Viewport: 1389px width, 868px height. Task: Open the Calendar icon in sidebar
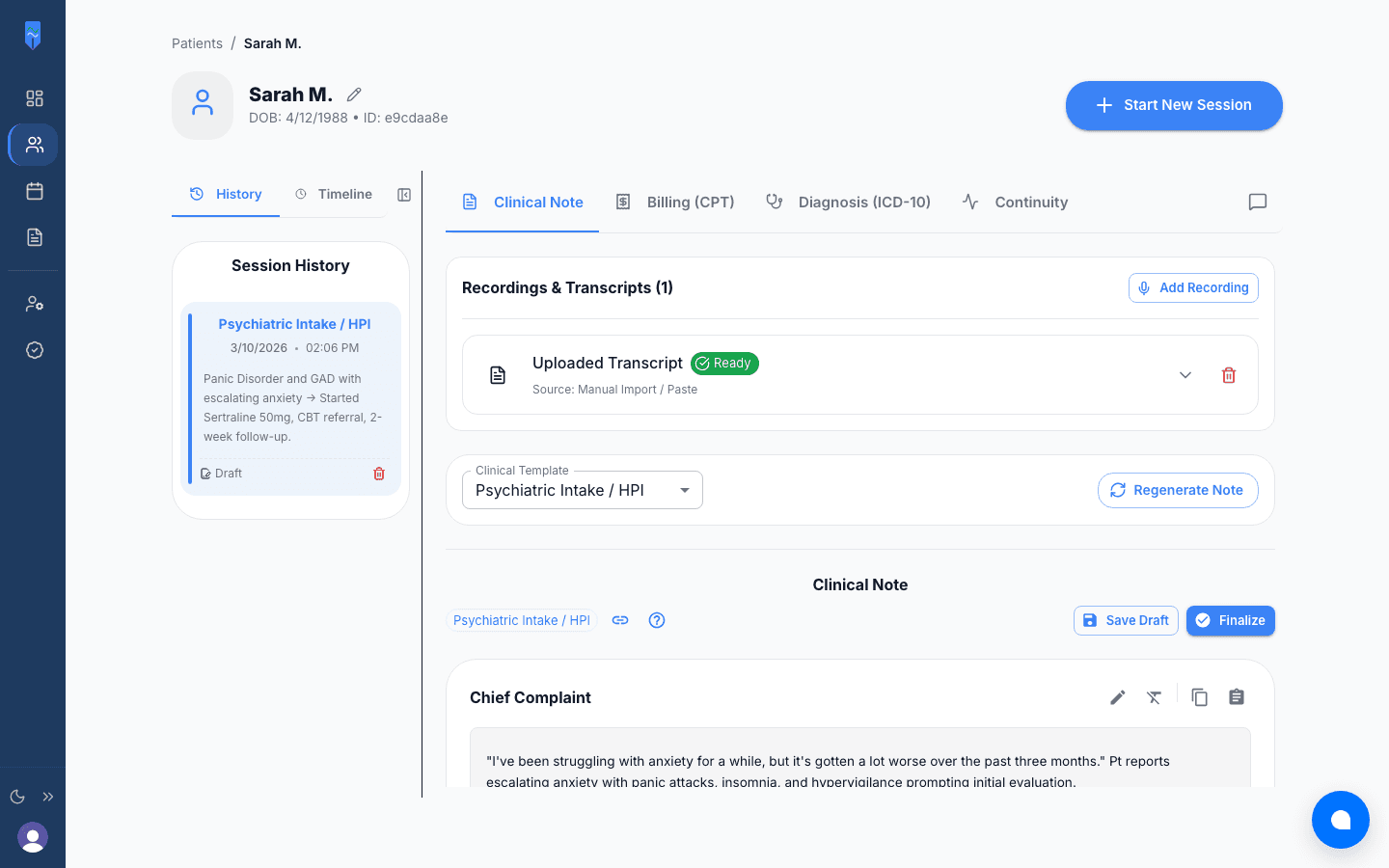(35, 191)
